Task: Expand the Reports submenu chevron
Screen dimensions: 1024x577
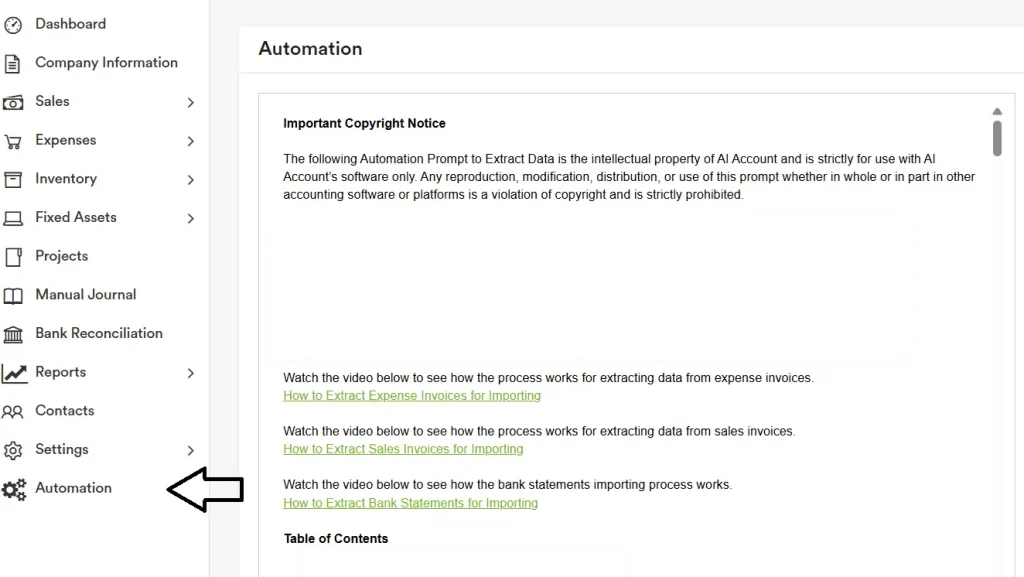Action: (190, 373)
